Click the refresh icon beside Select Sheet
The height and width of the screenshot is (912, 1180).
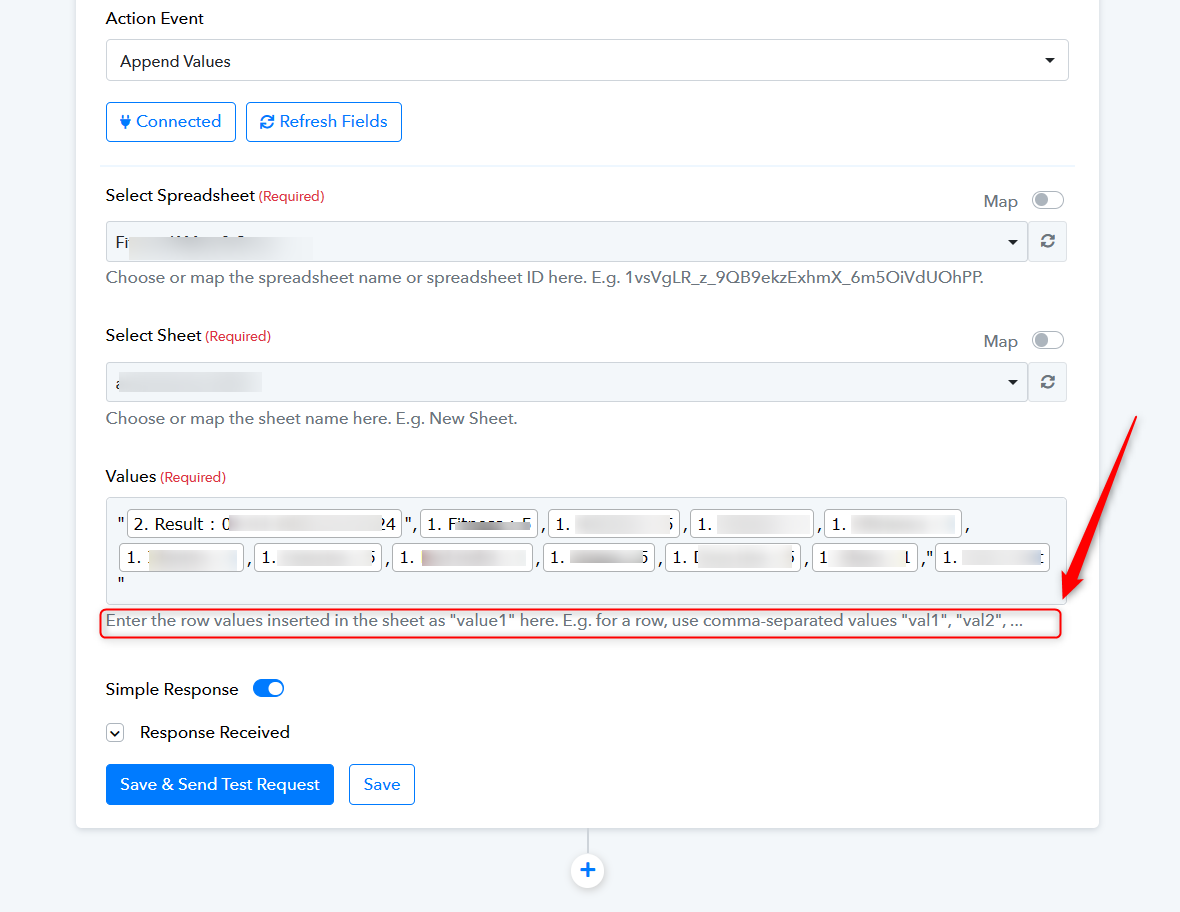(x=1047, y=382)
